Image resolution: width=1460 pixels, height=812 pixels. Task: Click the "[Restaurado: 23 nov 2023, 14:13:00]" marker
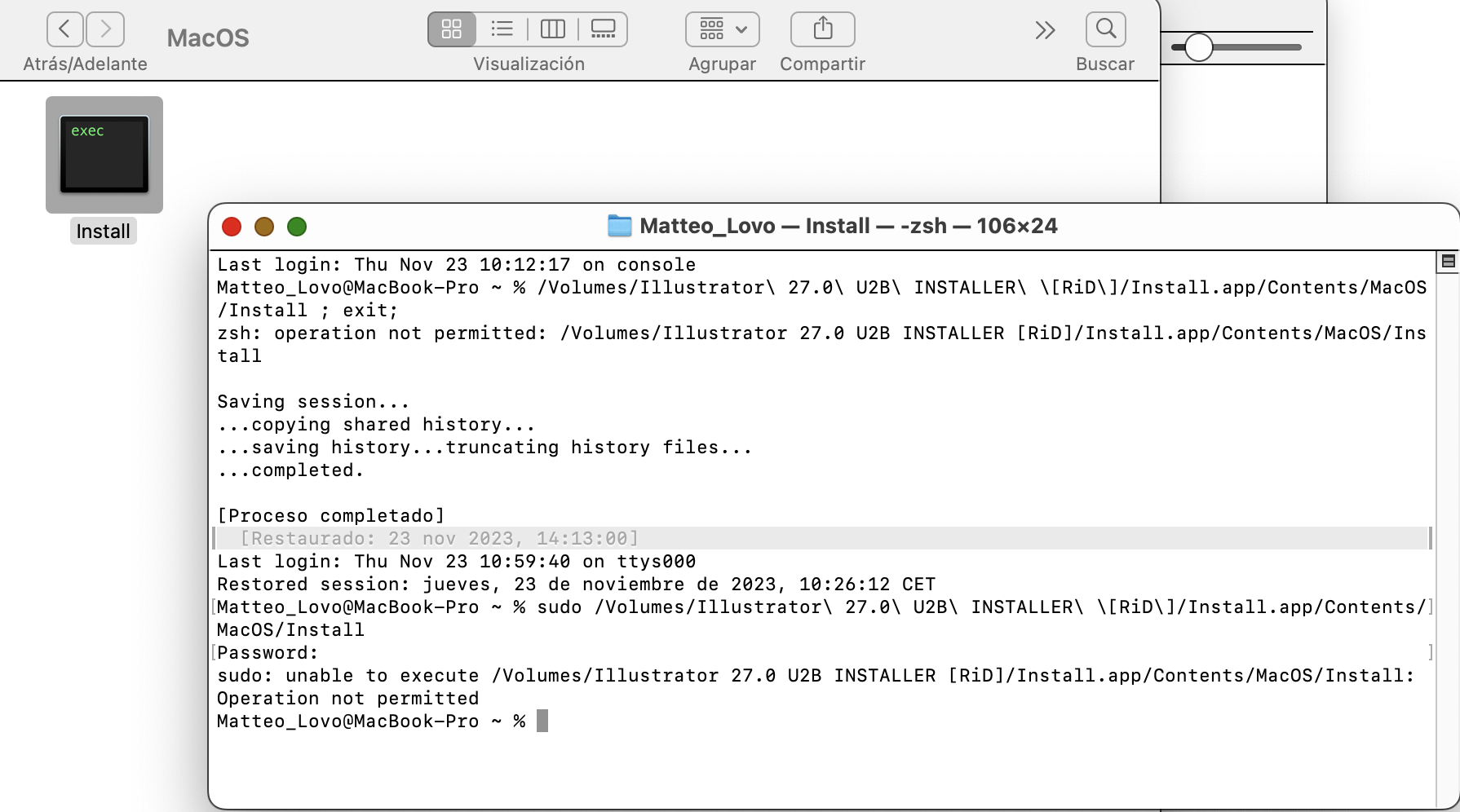[x=440, y=538]
